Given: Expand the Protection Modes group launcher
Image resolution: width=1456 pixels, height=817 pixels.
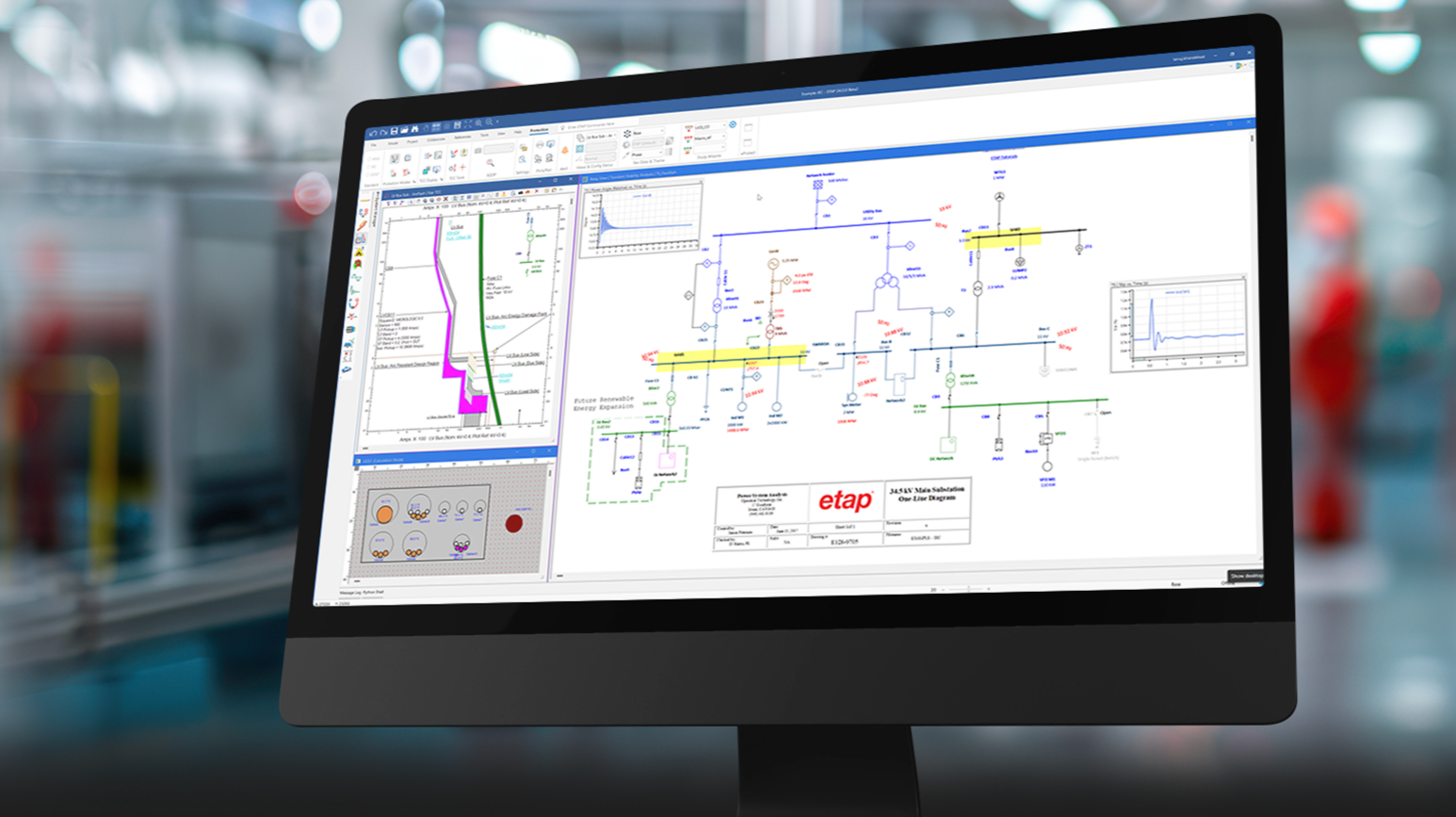Looking at the screenshot, I should 414,182.
